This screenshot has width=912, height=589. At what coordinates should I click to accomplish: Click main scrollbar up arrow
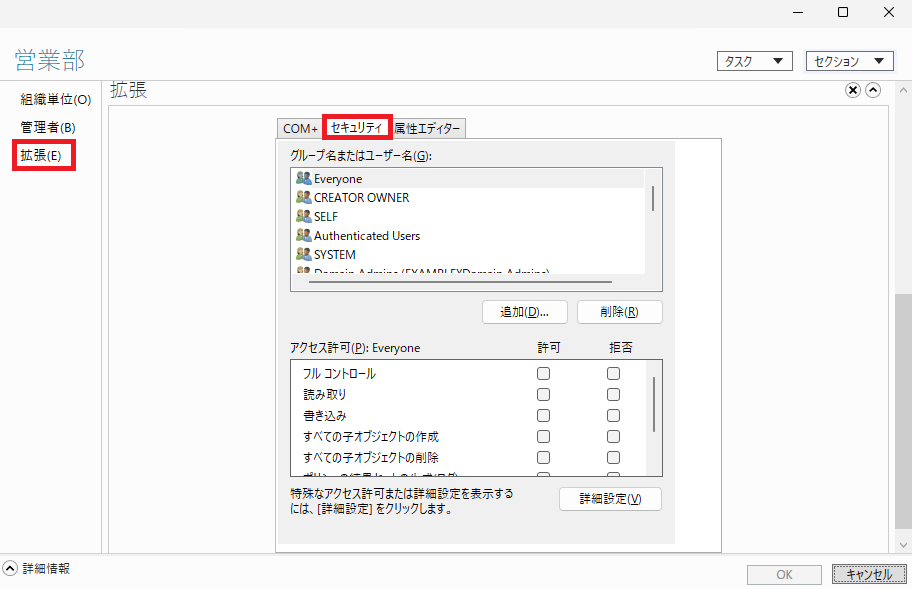pyautogui.click(x=903, y=90)
